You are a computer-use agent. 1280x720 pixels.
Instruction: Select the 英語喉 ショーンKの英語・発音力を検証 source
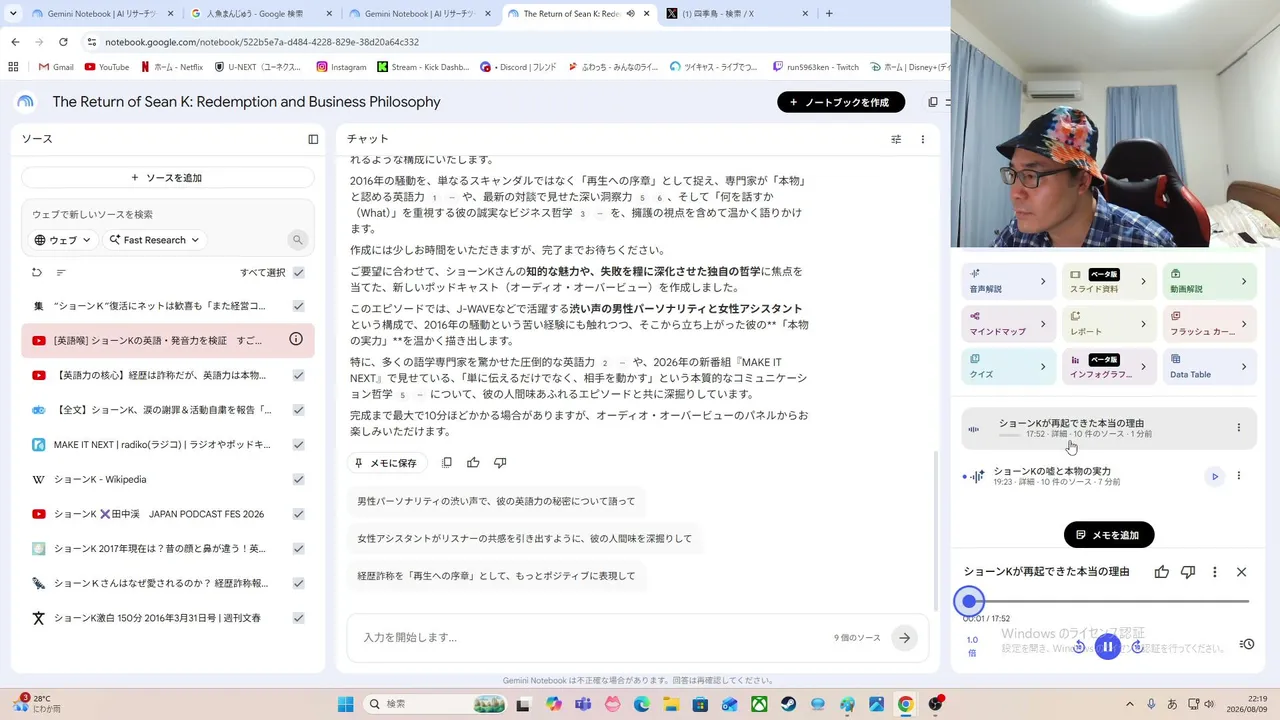click(168, 340)
